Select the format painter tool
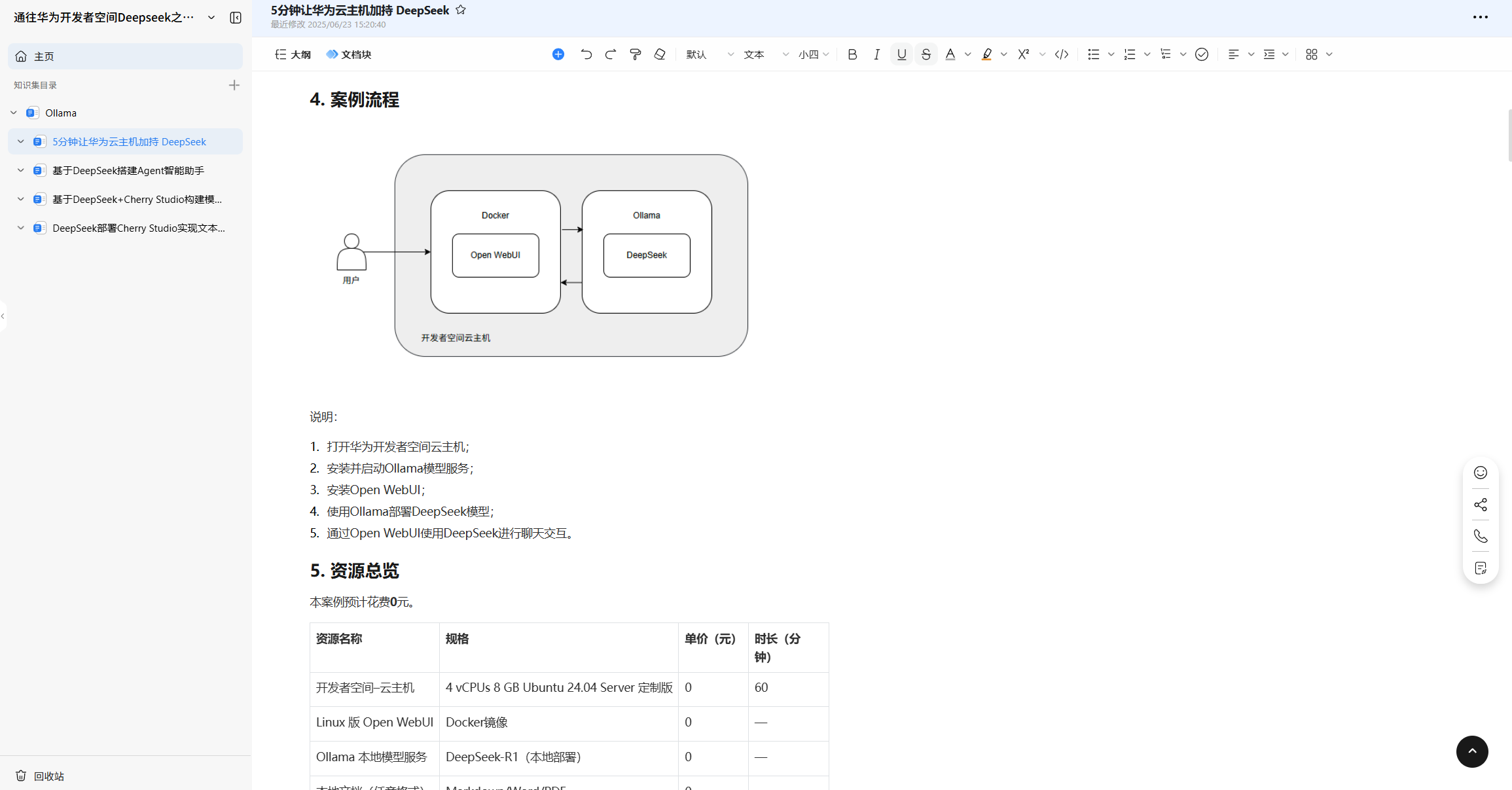 click(635, 54)
